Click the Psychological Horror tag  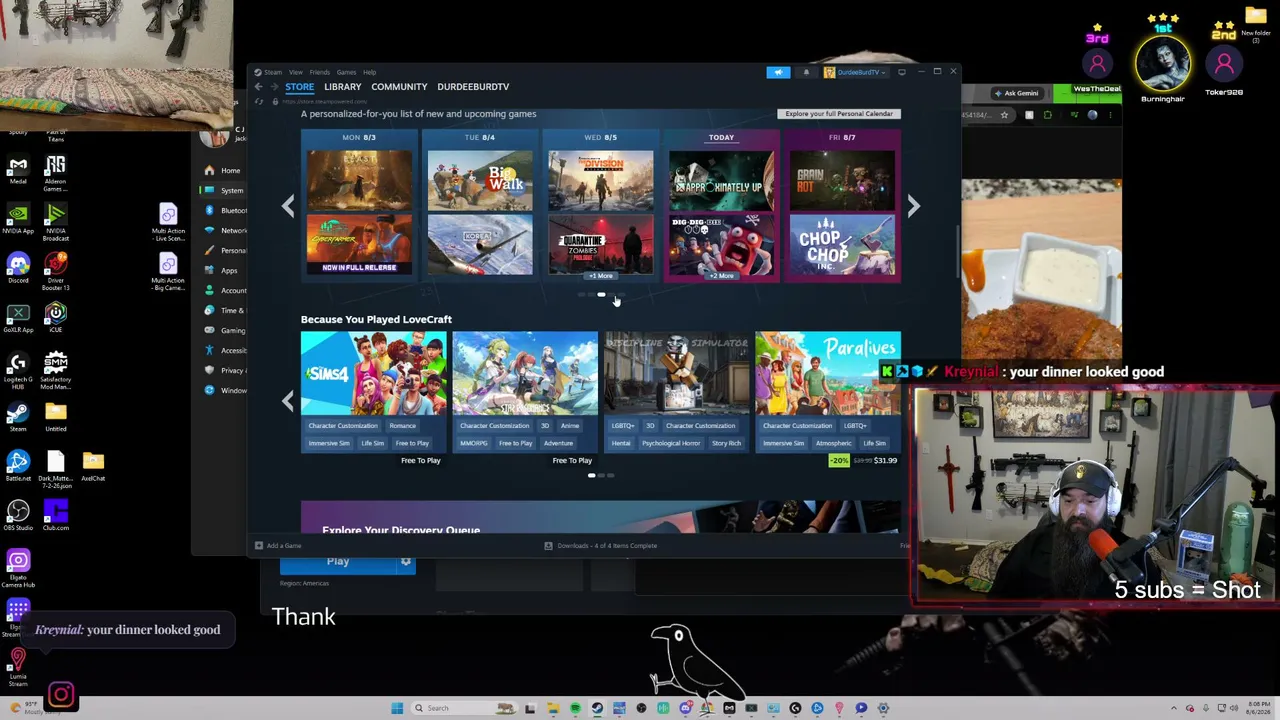point(671,444)
